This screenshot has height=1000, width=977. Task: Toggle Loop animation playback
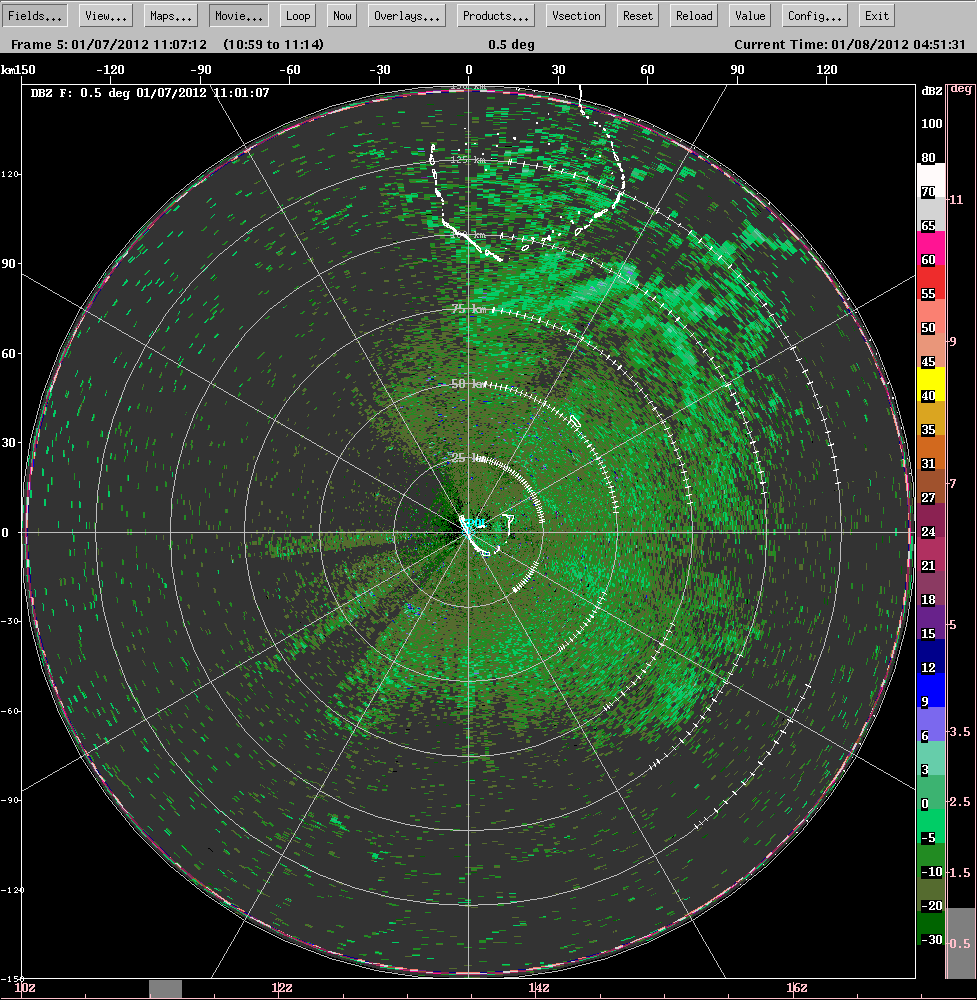(x=297, y=15)
